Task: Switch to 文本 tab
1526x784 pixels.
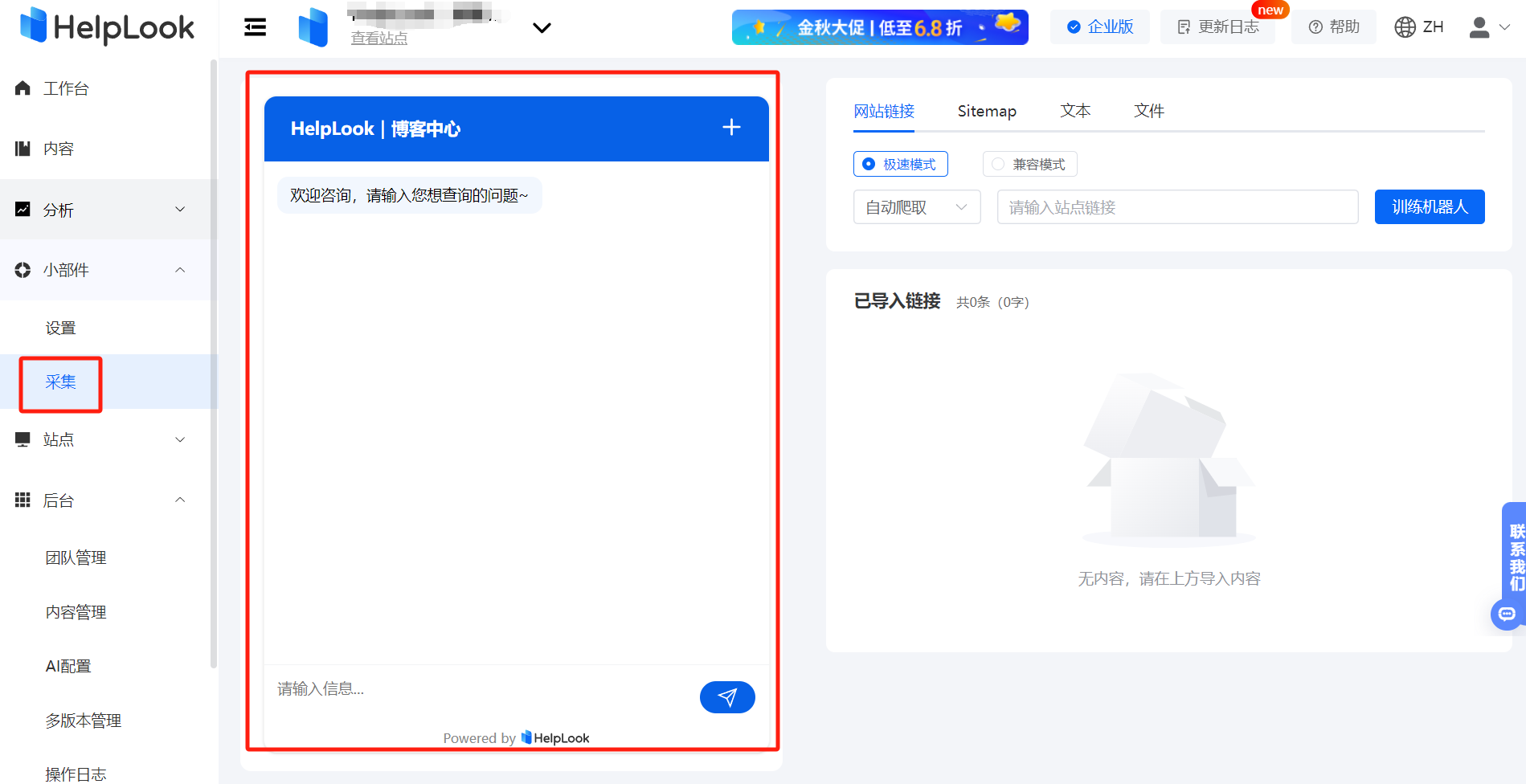Action: coord(1075,111)
